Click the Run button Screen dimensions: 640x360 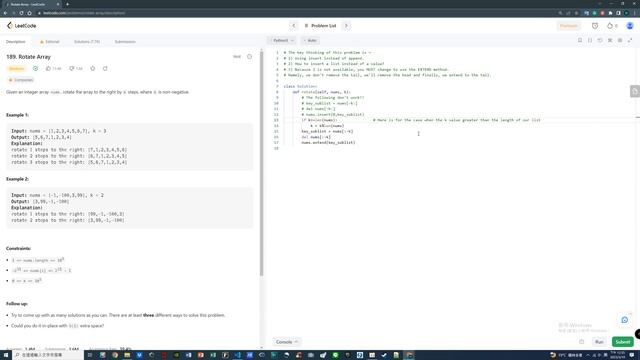tap(599, 342)
